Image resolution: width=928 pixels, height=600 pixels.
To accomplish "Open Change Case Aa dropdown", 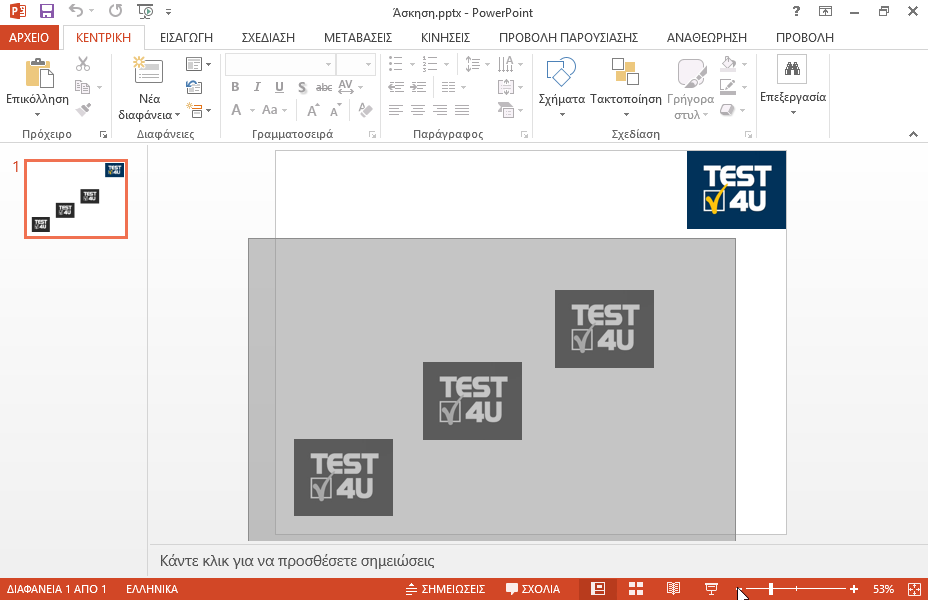I will (274, 110).
